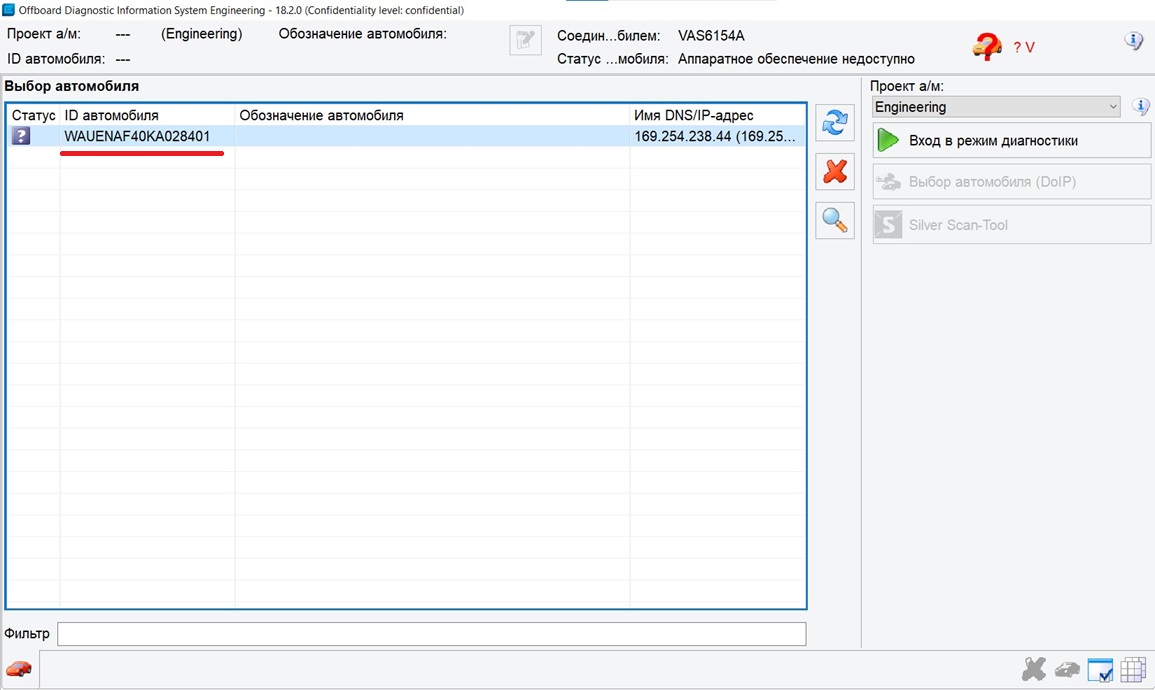The height and width of the screenshot is (690, 1155).
Task: Click the edit vehicle designation icon
Action: [x=525, y=41]
